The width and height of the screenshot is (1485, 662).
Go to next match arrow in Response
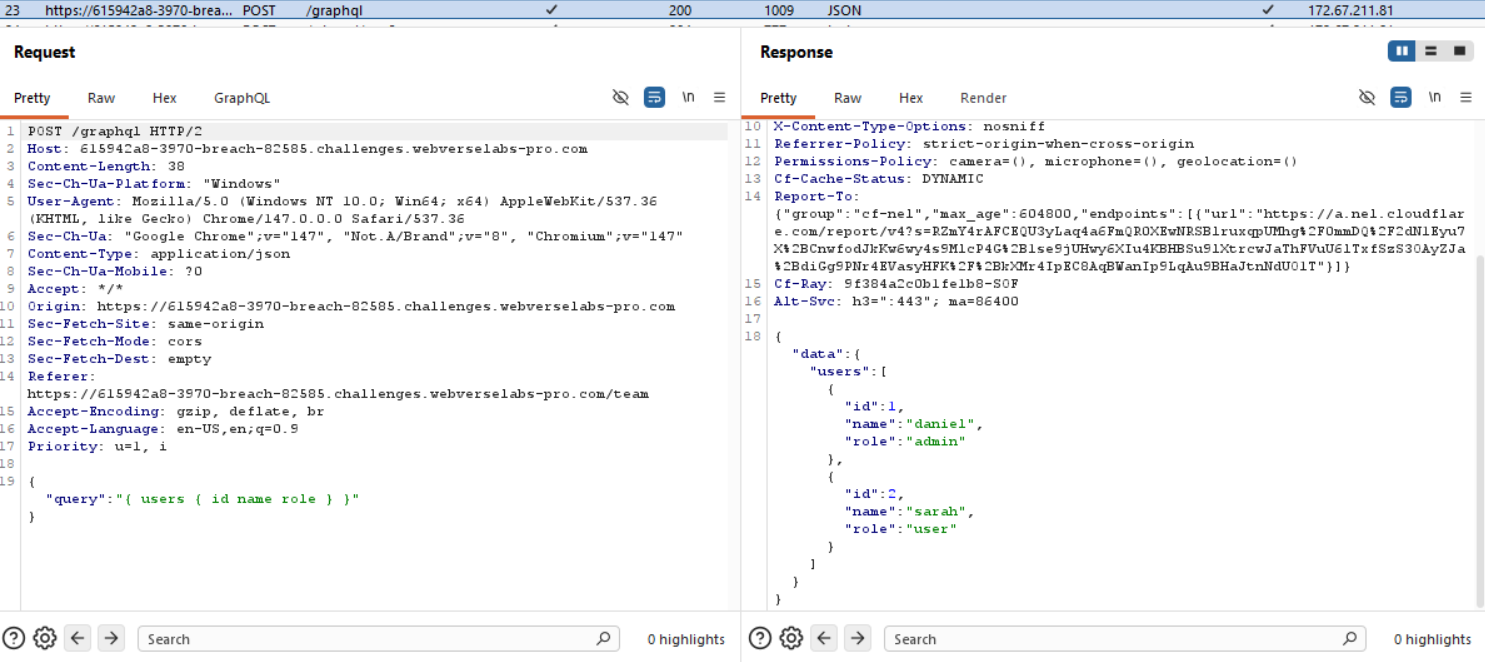pyautogui.click(x=857, y=638)
